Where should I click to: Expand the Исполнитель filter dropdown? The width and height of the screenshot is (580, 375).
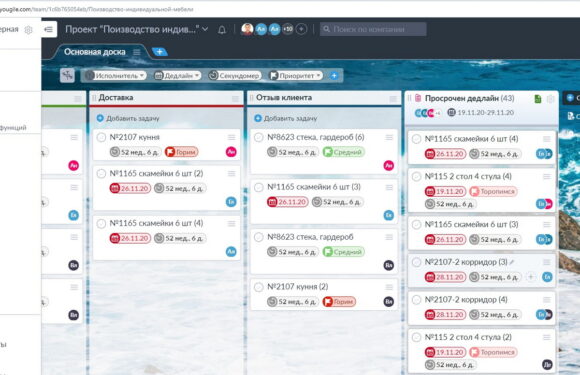pos(115,75)
